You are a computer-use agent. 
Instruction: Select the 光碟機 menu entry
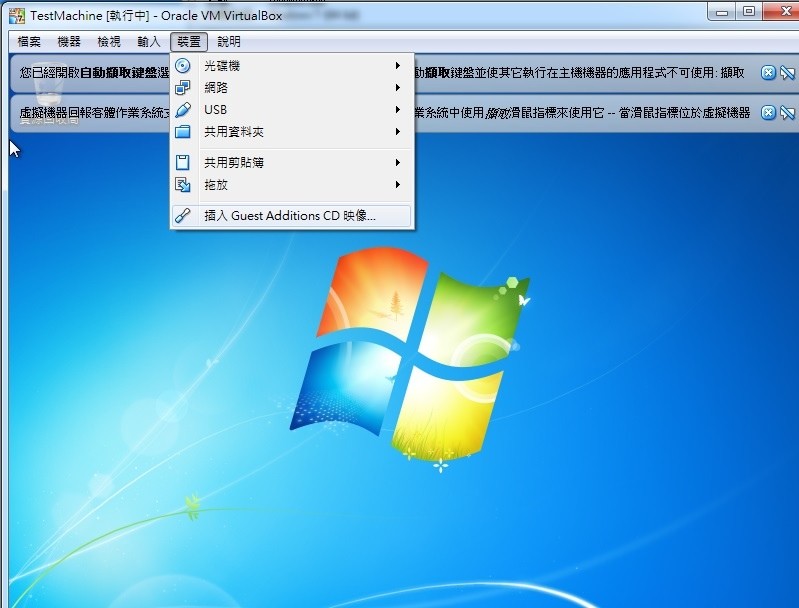pos(291,66)
